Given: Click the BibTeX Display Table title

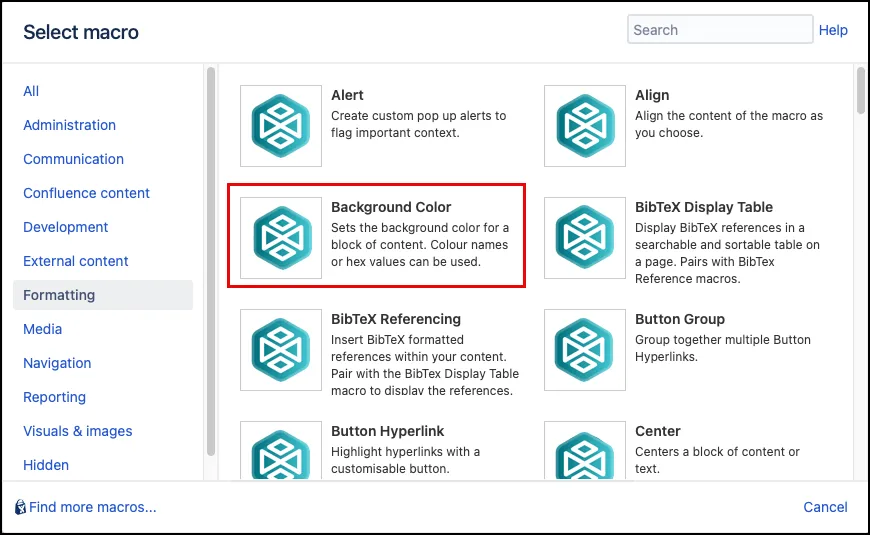Looking at the screenshot, I should (x=704, y=207).
